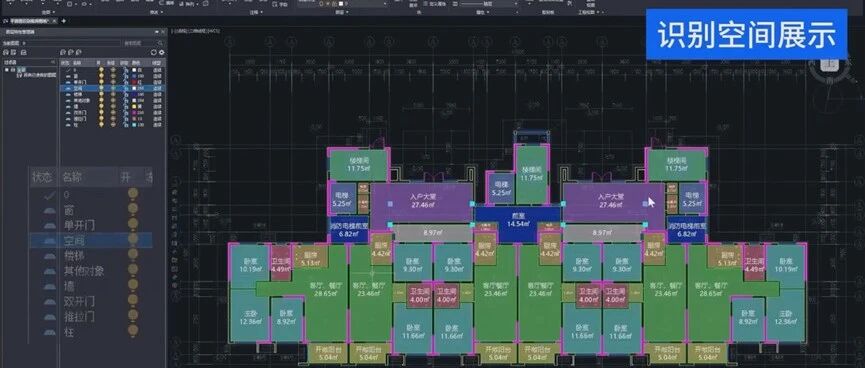865x368 pixels.
Task: Toggle lock icon for the 其他对象 layer
Action: [126, 100]
